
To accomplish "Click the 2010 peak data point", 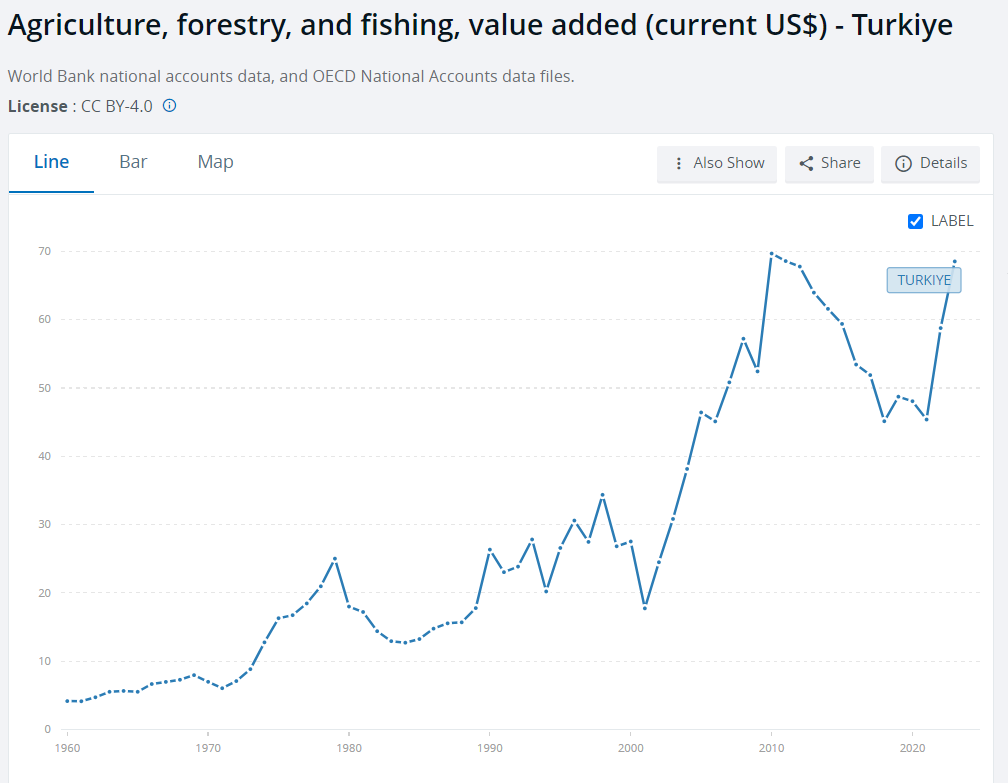I will tap(771, 254).
